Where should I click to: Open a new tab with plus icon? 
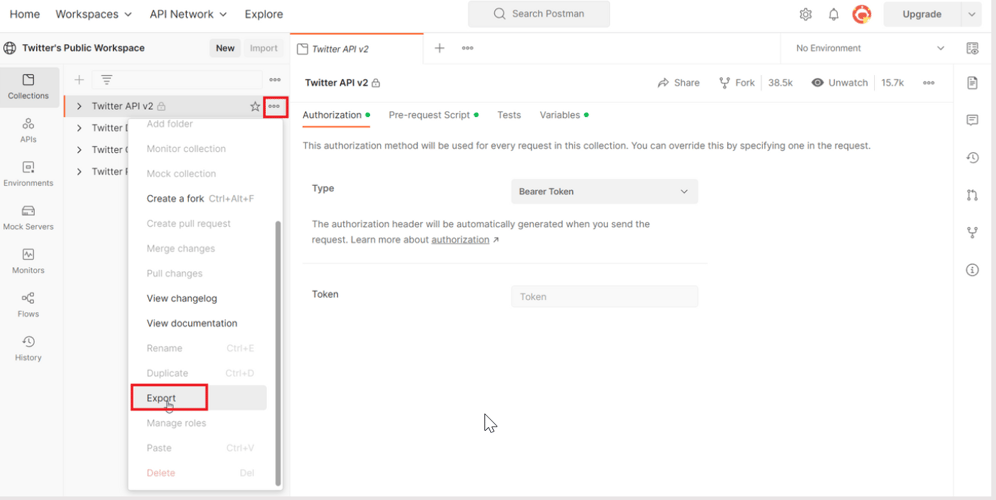point(439,48)
